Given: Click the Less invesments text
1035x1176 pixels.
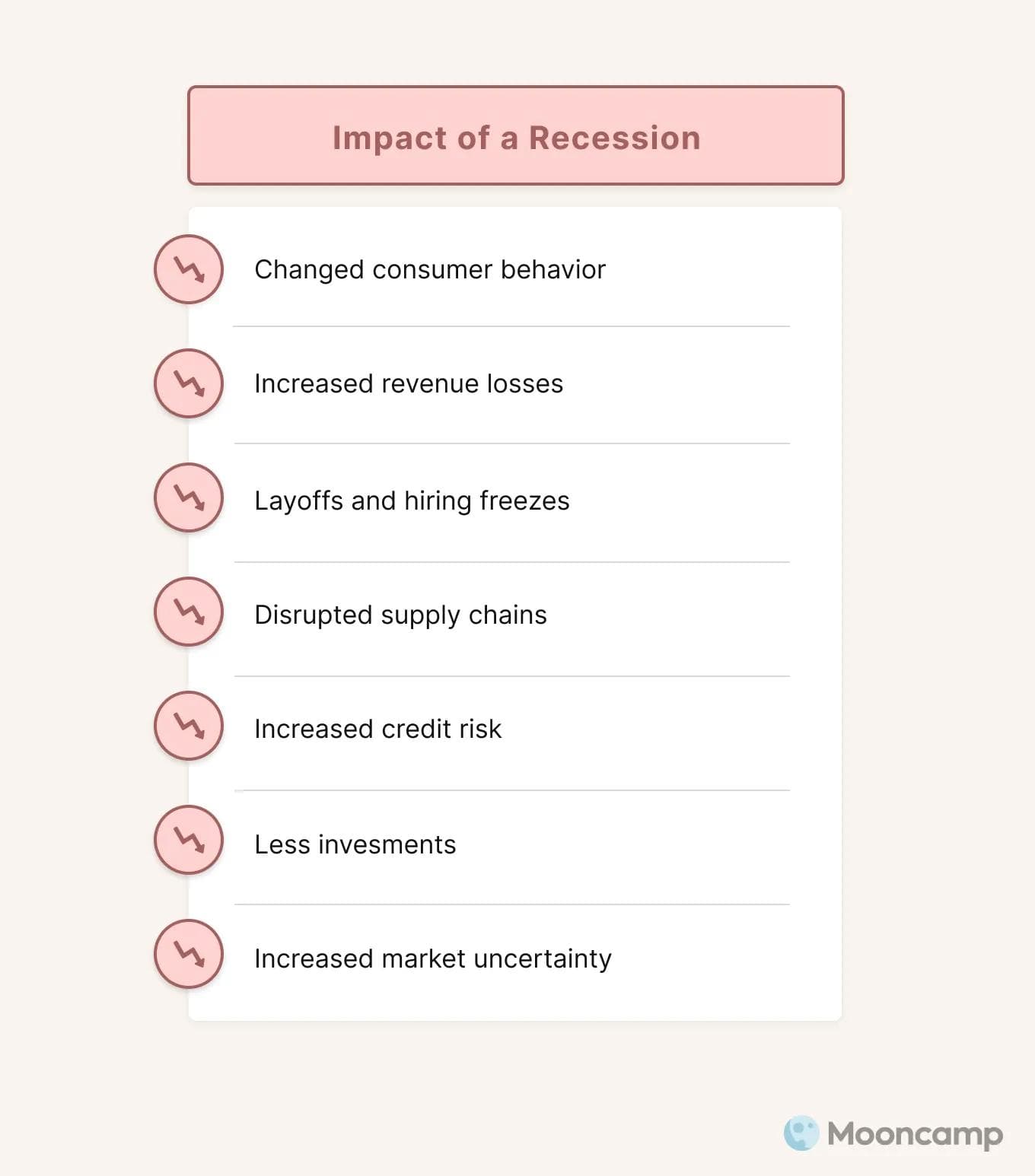Looking at the screenshot, I should [355, 845].
